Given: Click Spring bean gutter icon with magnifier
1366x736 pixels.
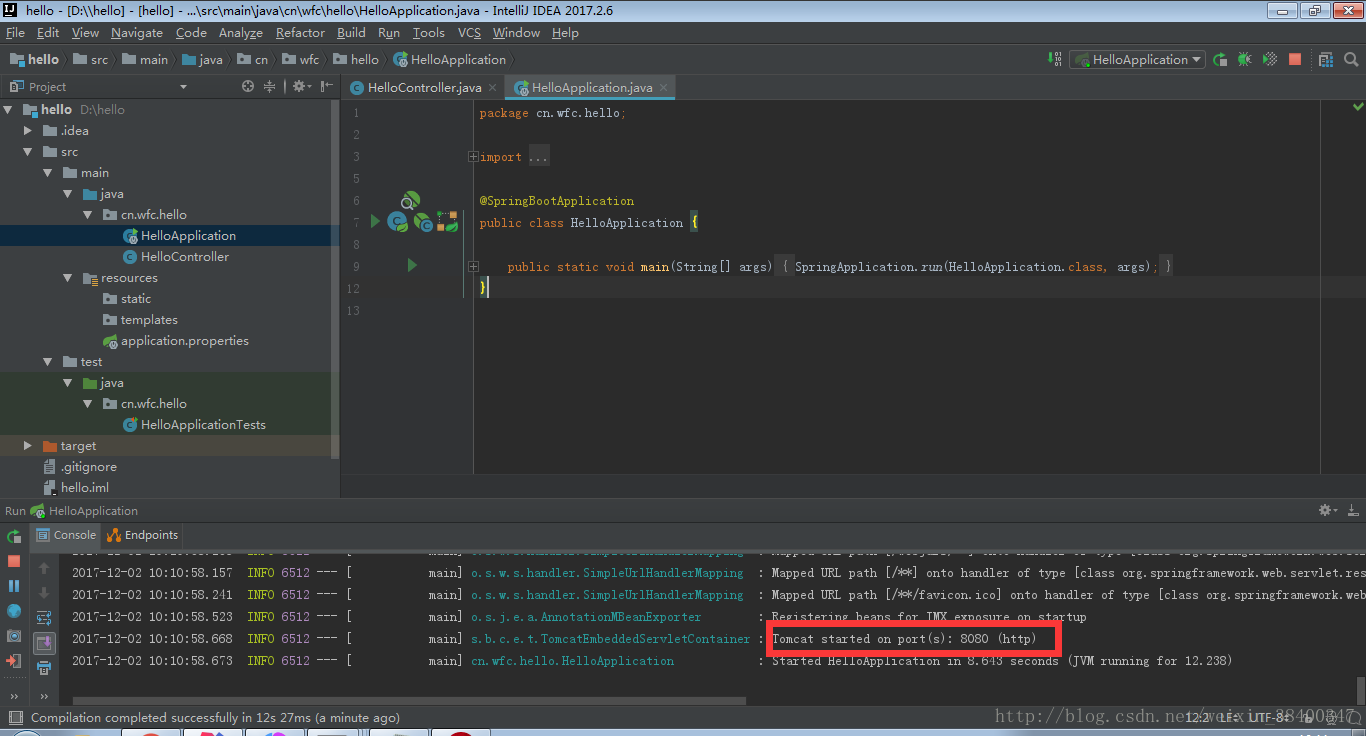Looking at the screenshot, I should click(410, 201).
